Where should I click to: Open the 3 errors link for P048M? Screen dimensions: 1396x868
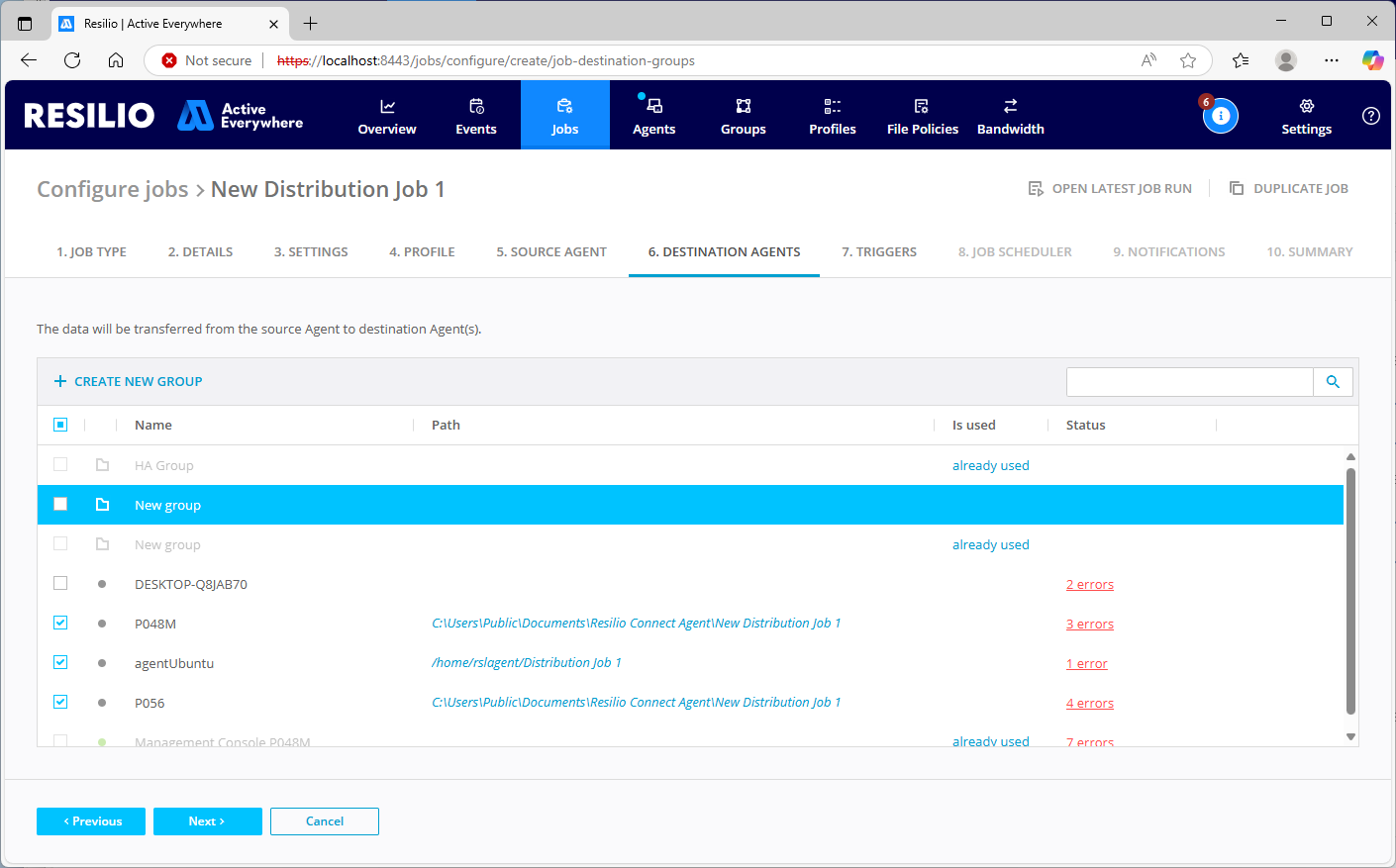[x=1089, y=625]
